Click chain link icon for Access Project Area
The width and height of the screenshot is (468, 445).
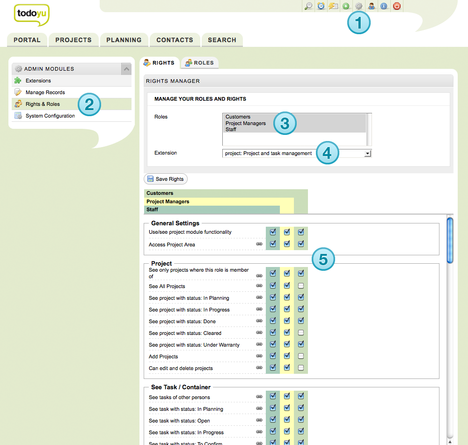pyautogui.click(x=259, y=244)
